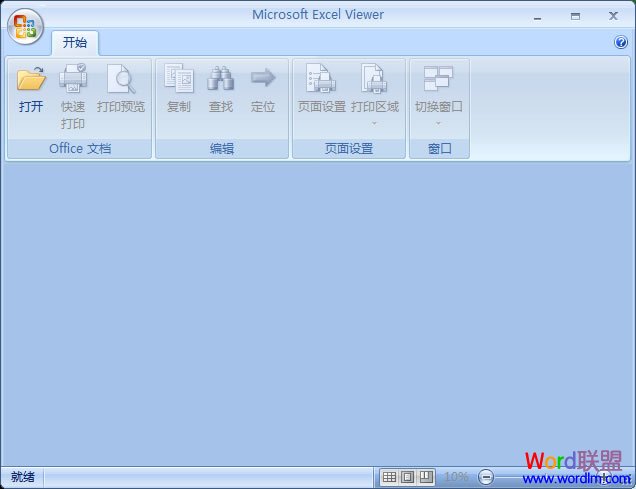Screen dimensions: 636x489
Task: Click the 编辑 group label
Action: click(x=222, y=148)
